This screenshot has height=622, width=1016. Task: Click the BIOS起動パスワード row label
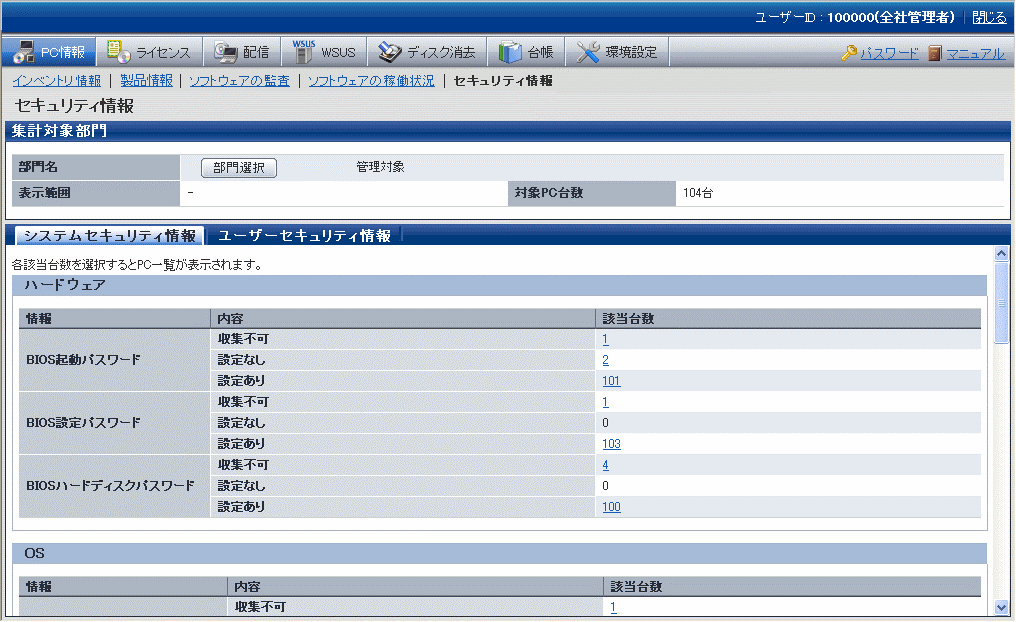pyautogui.click(x=83, y=360)
